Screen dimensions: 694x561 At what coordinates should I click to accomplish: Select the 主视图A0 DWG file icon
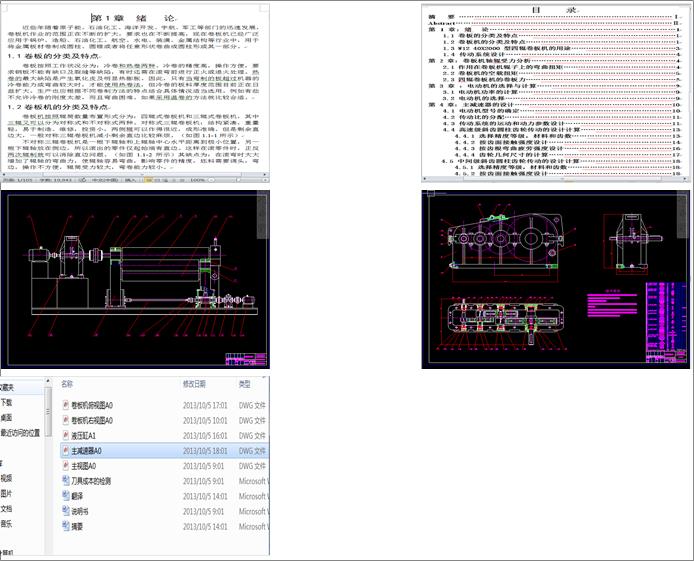point(66,465)
